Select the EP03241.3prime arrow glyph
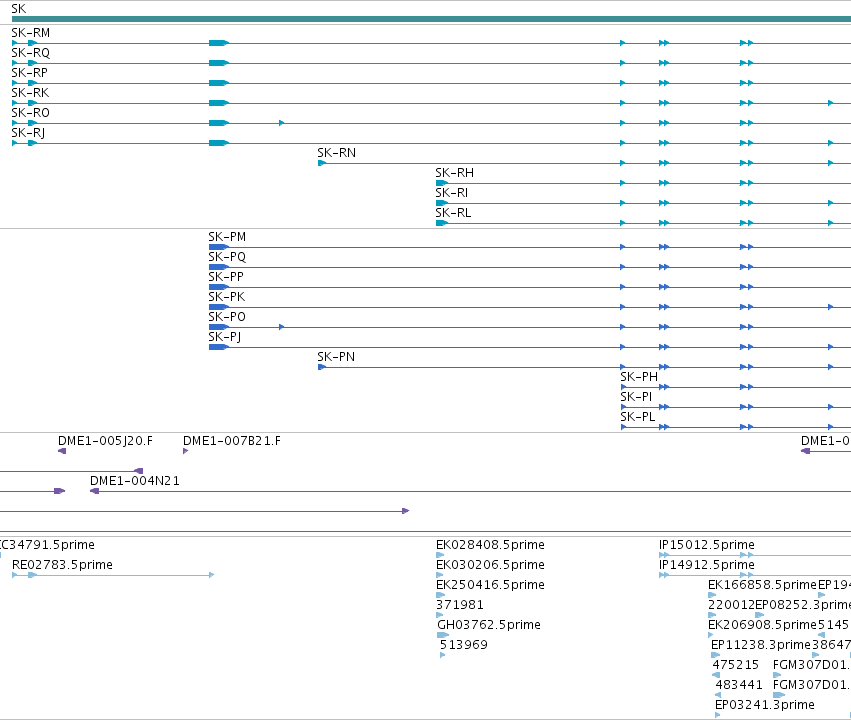This screenshot has height=720, width=851. (x=717, y=715)
